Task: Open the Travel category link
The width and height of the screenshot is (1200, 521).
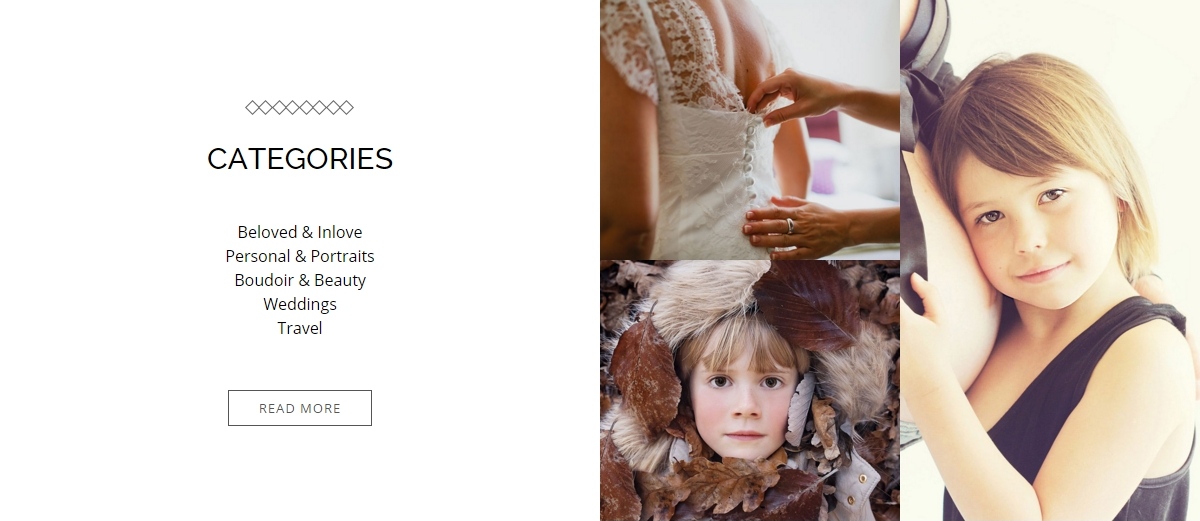Action: [x=300, y=328]
